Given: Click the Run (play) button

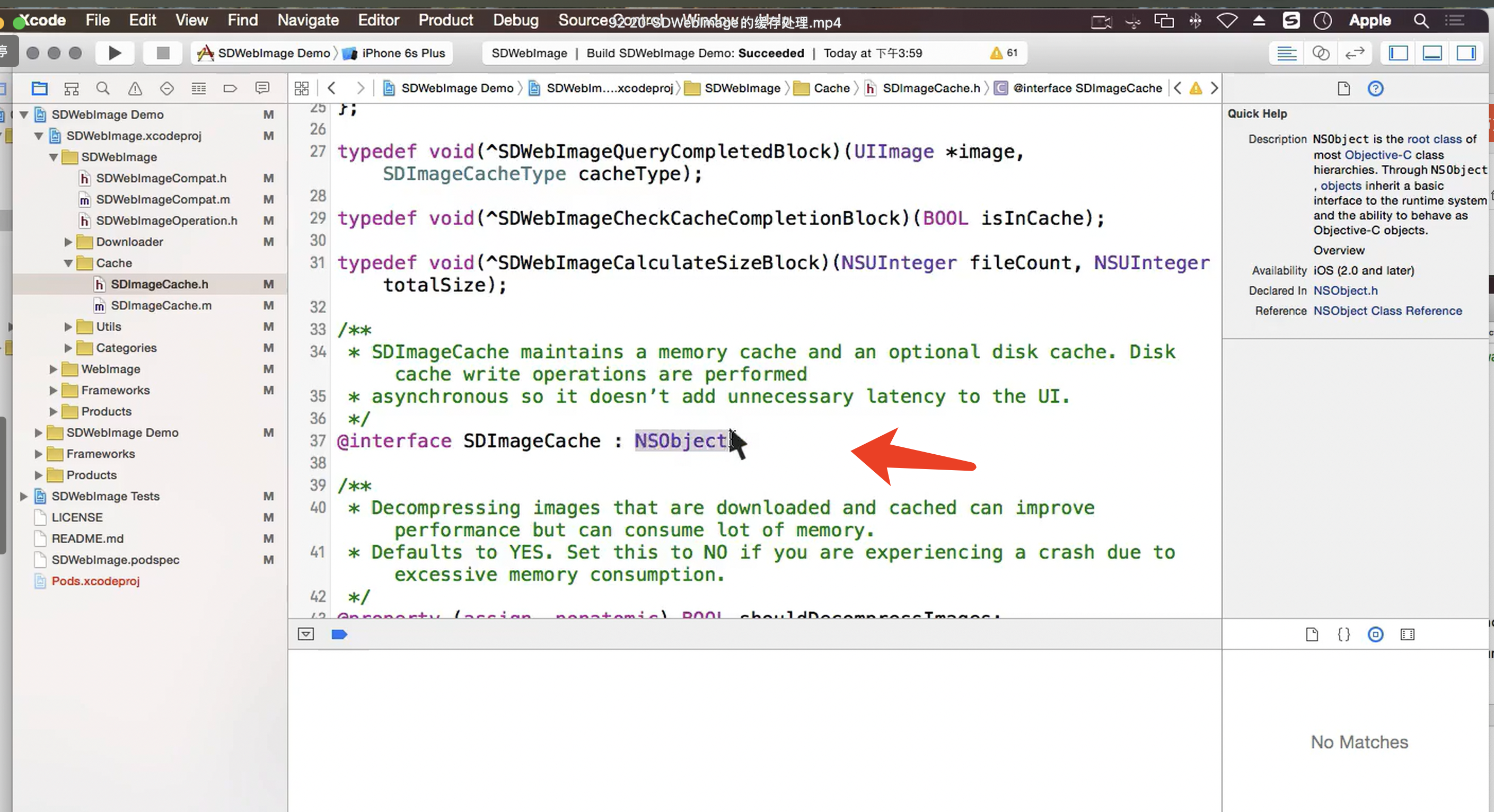Looking at the screenshot, I should (x=115, y=53).
